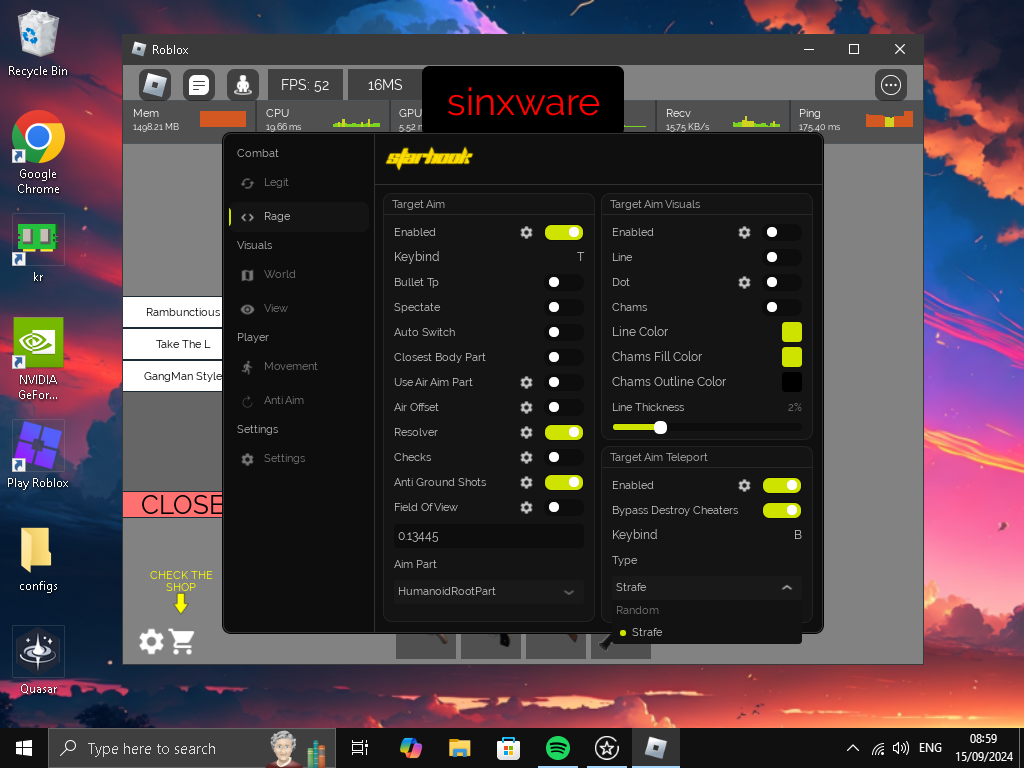1024x768 pixels.
Task: Enable the Chams toggle
Action: click(x=782, y=308)
